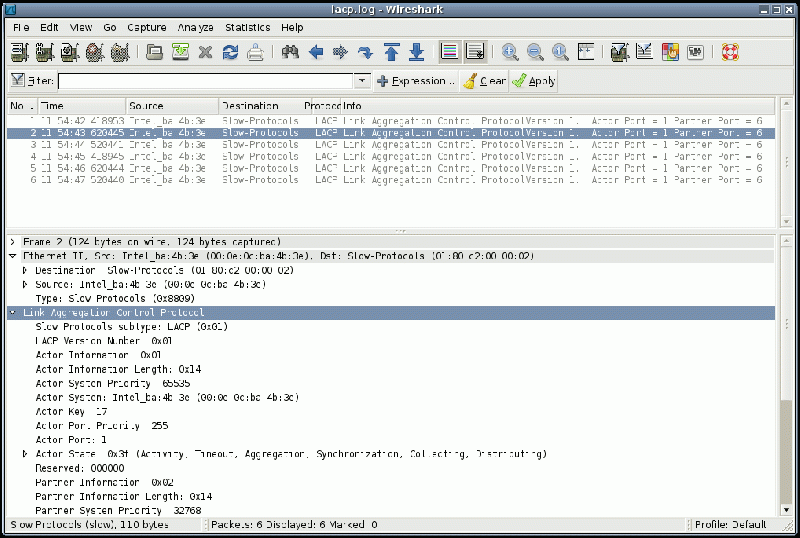800x538 pixels.
Task: Edit display filter icon
Action: [644, 52]
